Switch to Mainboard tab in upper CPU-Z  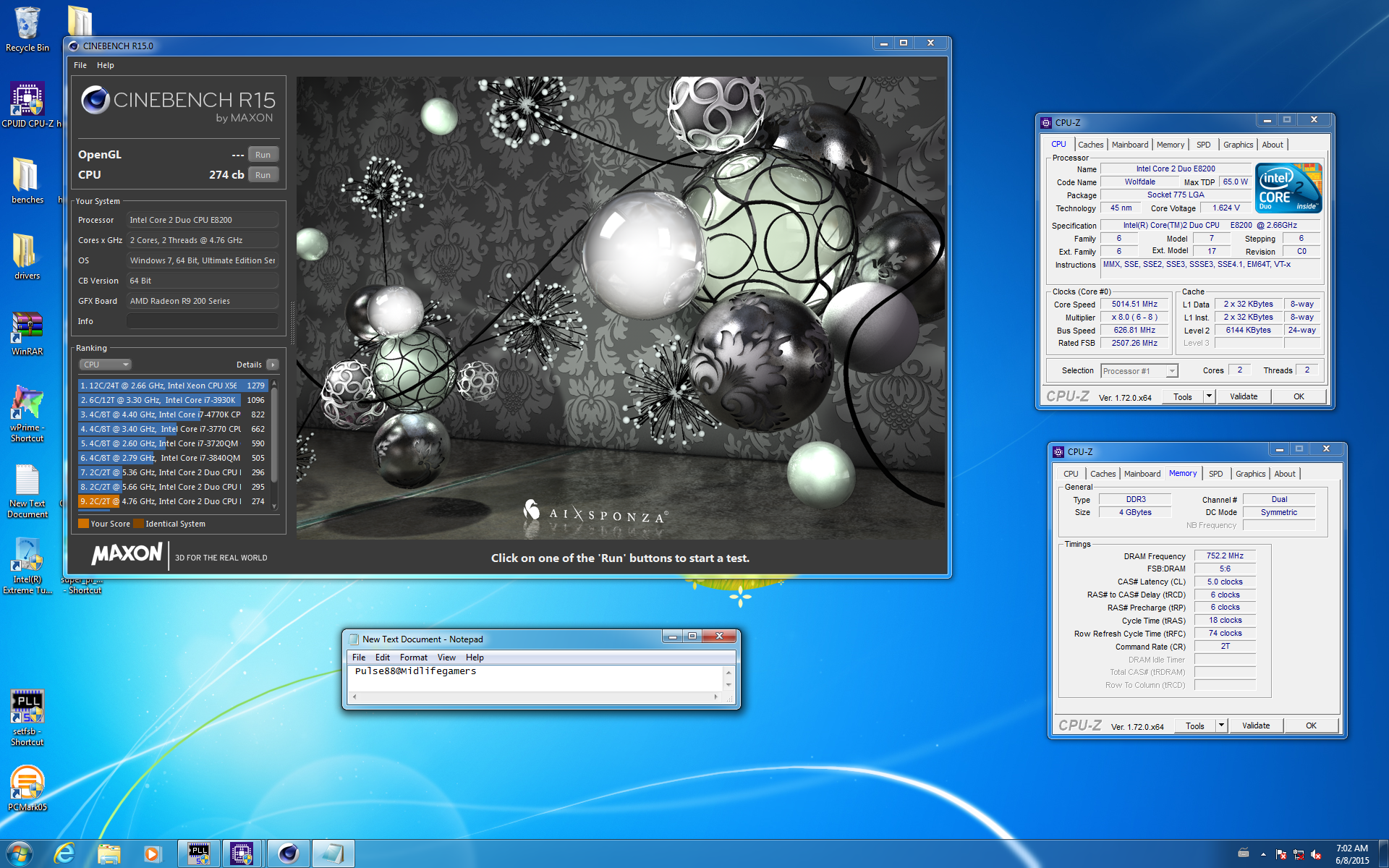click(x=1130, y=145)
